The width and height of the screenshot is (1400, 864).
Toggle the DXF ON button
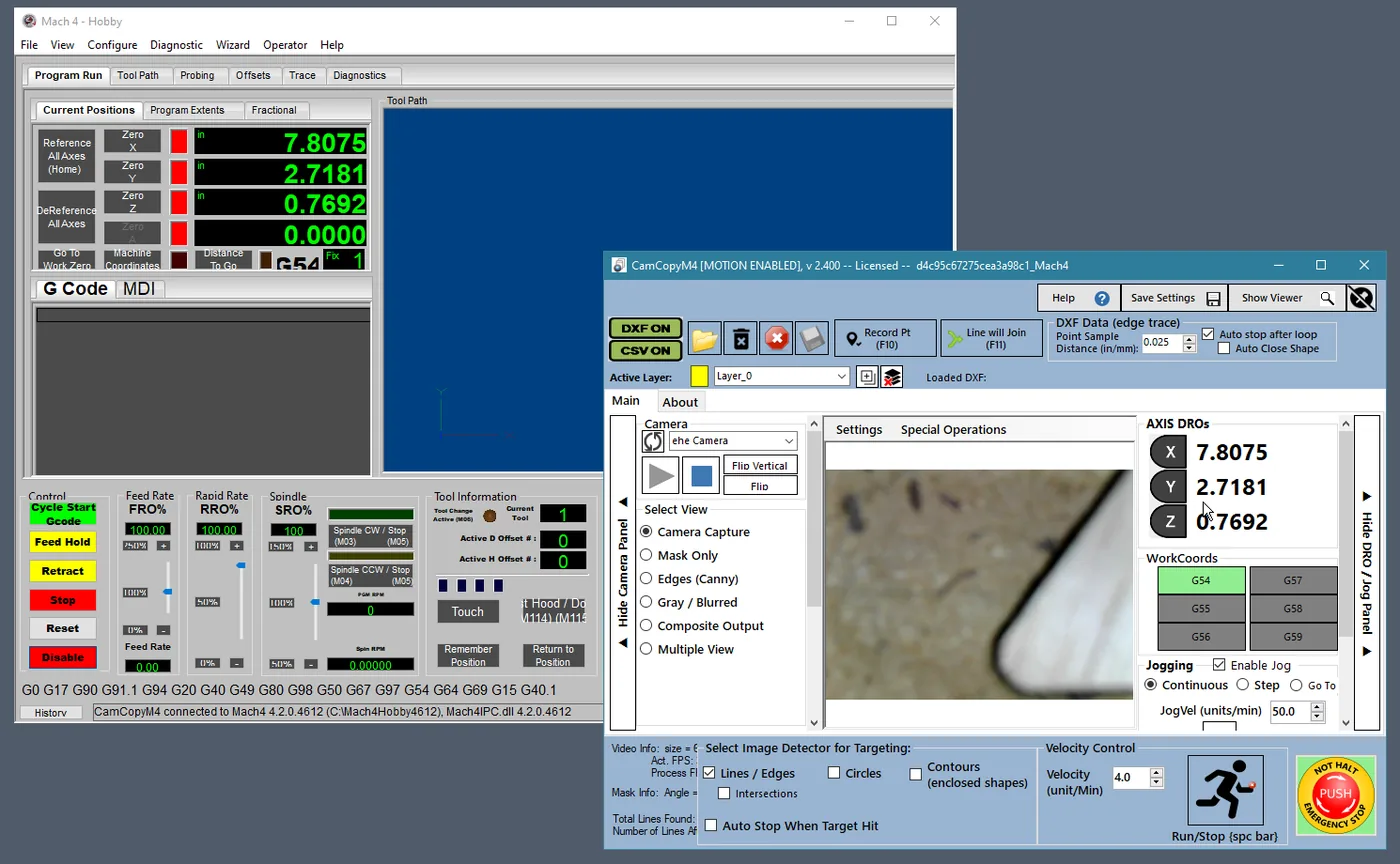coord(646,328)
